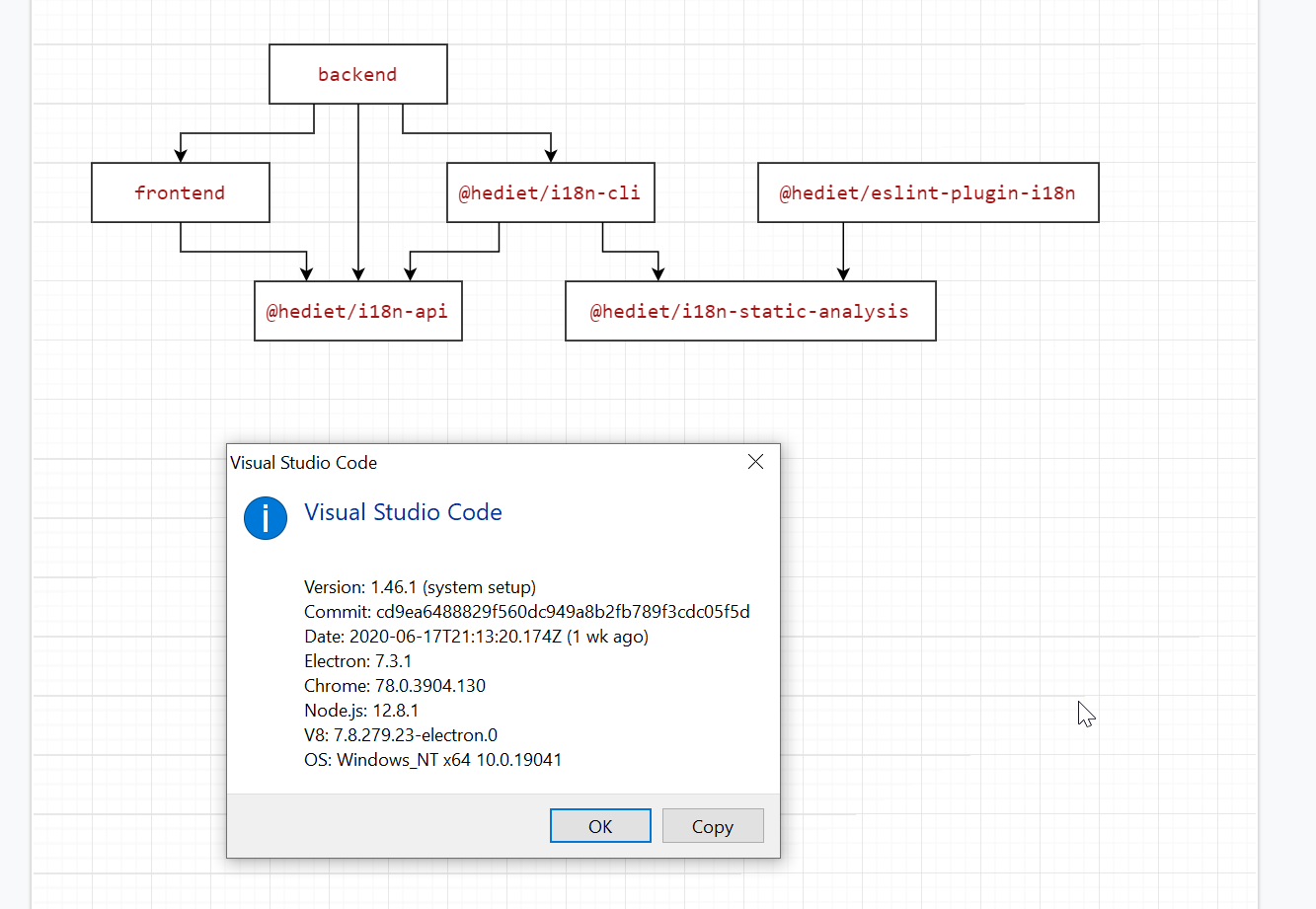1316x909 pixels.
Task: Click the Electron version entry
Action: coord(357,660)
